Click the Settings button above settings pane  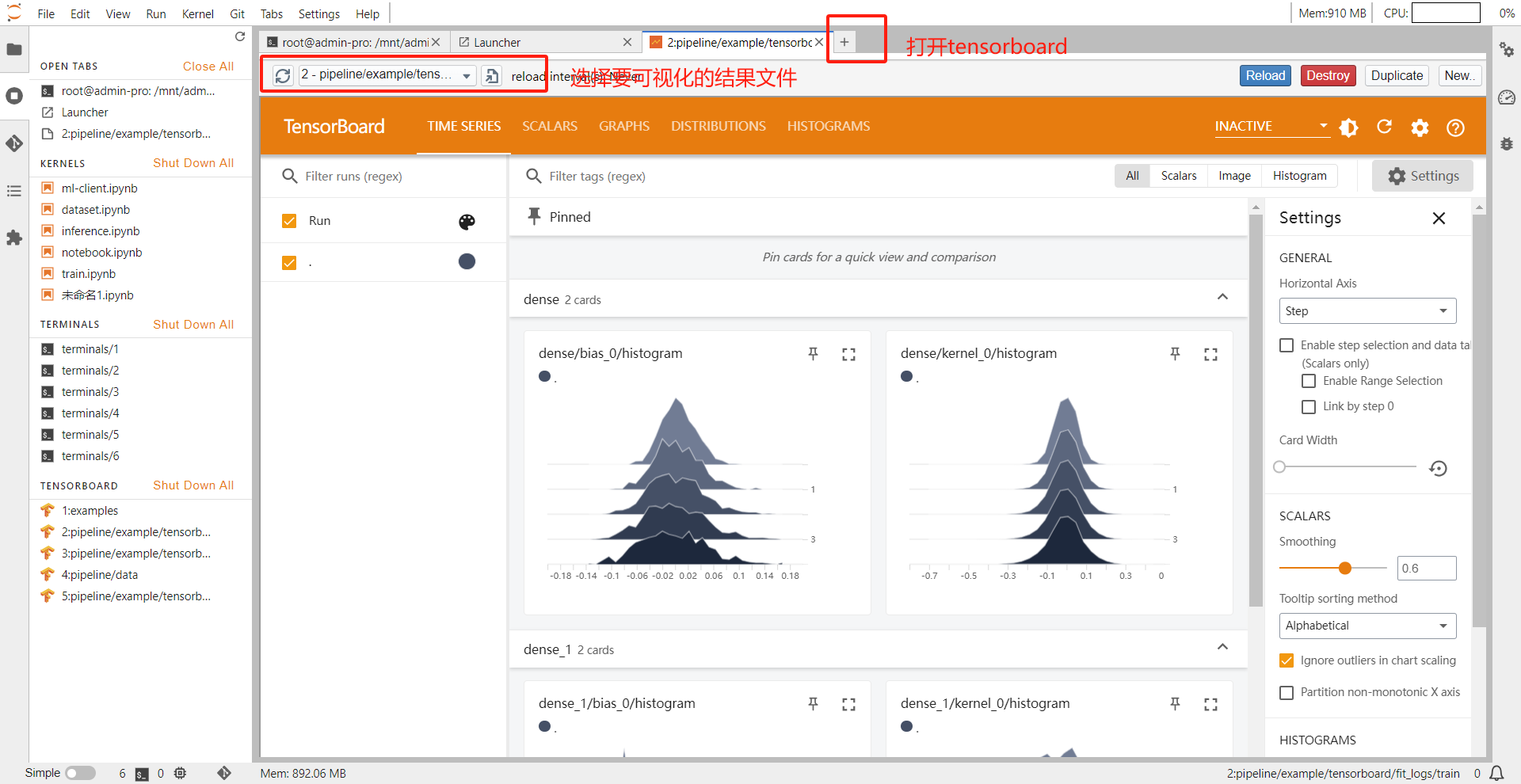click(x=1423, y=176)
